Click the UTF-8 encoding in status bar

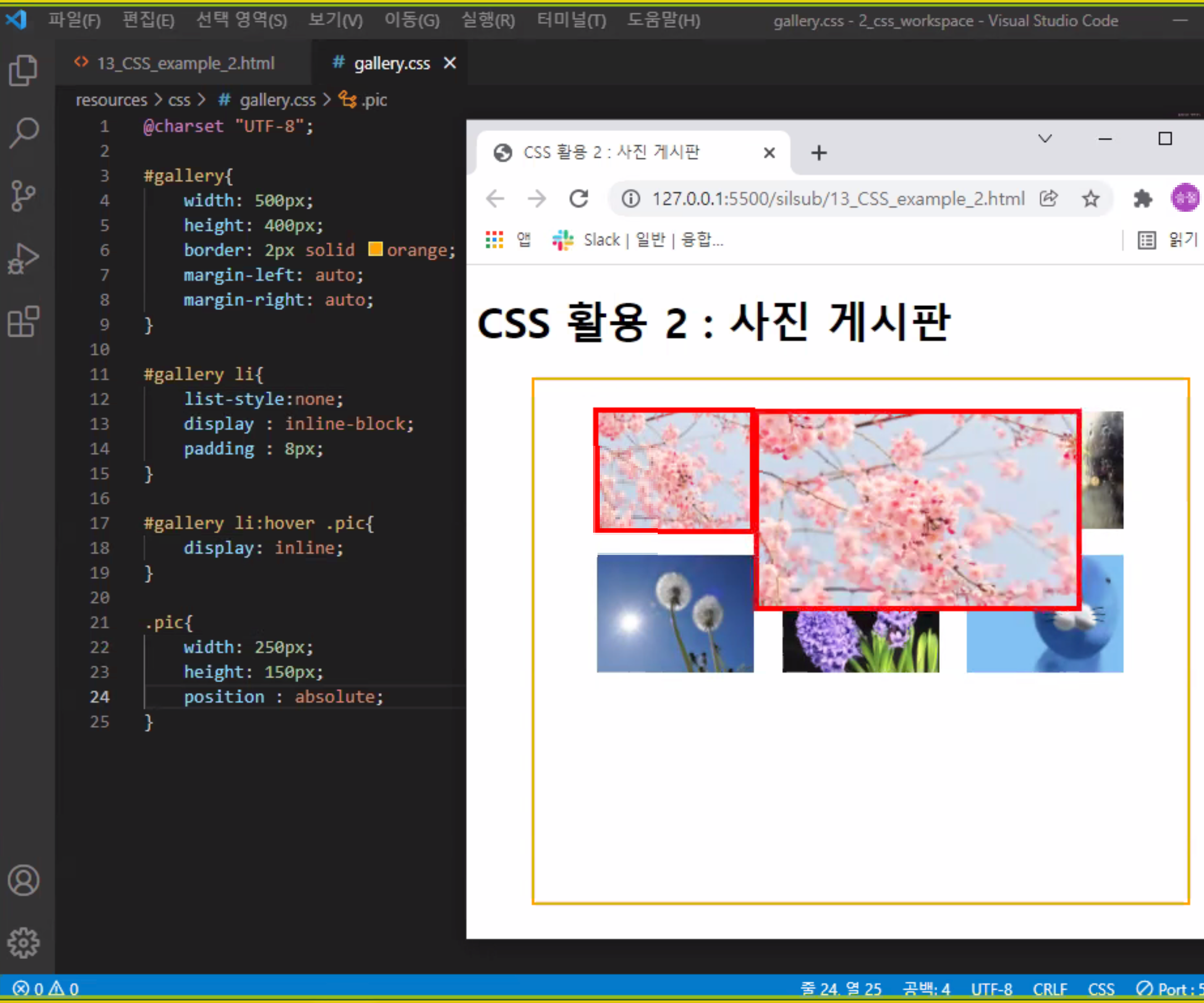tap(991, 989)
